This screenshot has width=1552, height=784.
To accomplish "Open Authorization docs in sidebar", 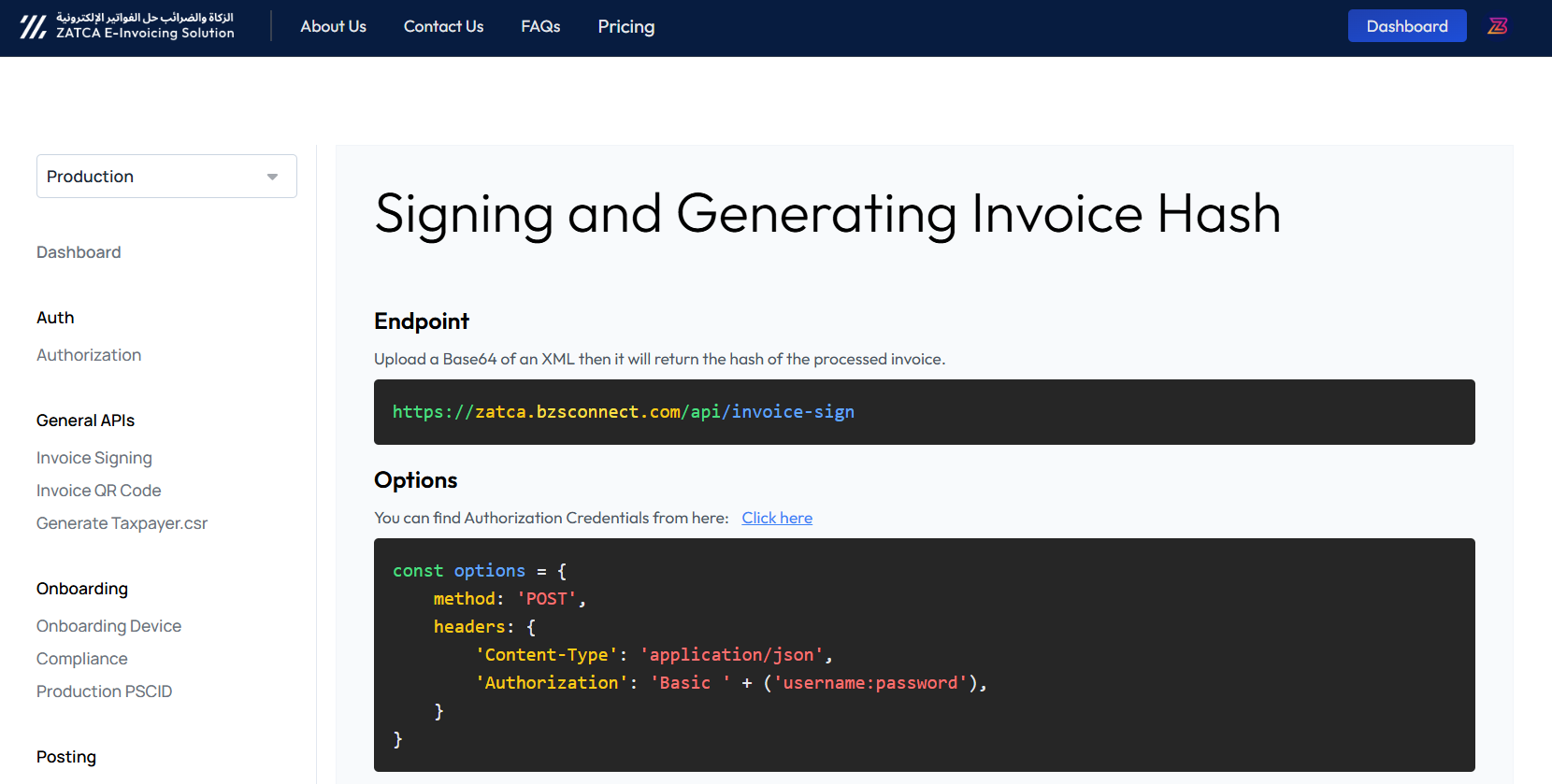I will [89, 355].
